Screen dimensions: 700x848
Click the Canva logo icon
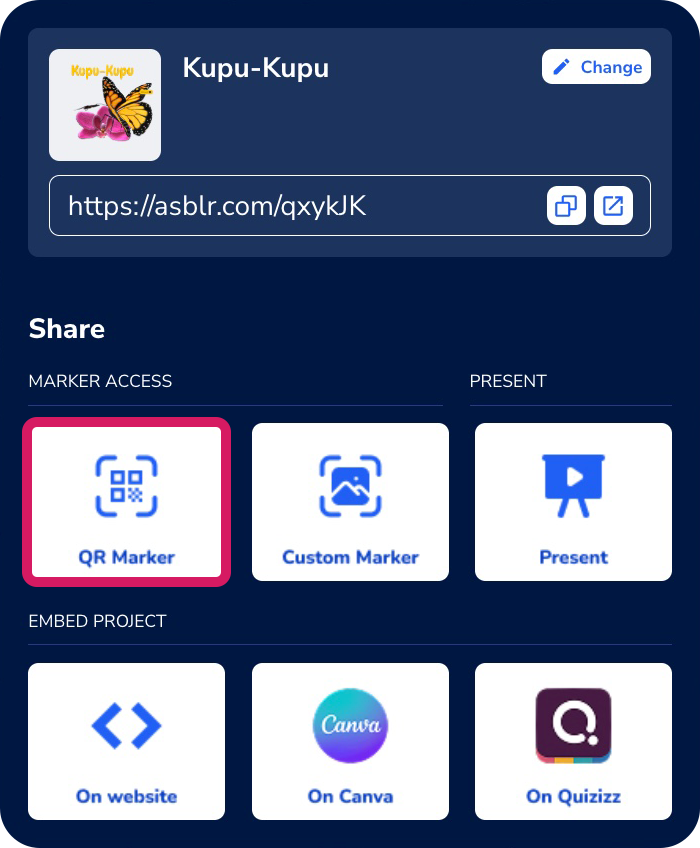click(351, 725)
